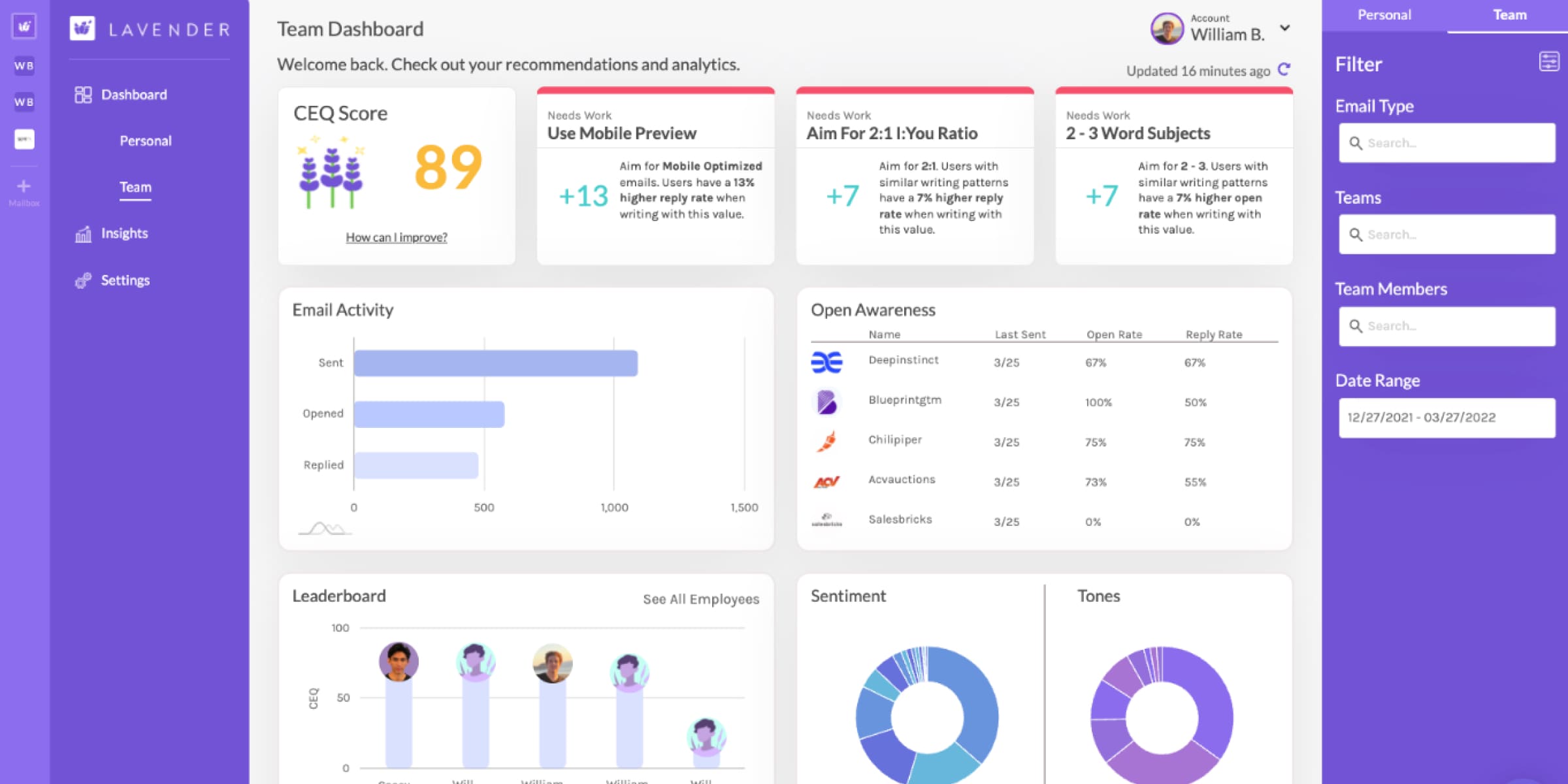
Task: Select the Team filter tab
Action: click(x=1509, y=15)
